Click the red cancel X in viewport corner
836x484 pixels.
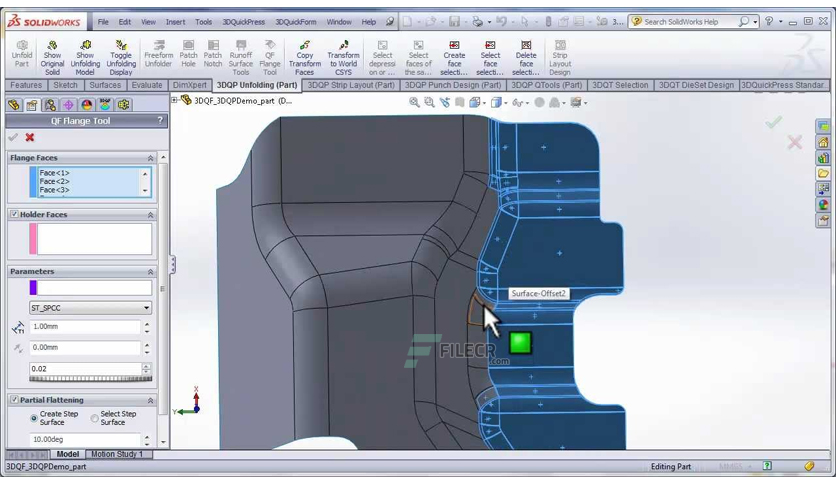click(x=794, y=142)
